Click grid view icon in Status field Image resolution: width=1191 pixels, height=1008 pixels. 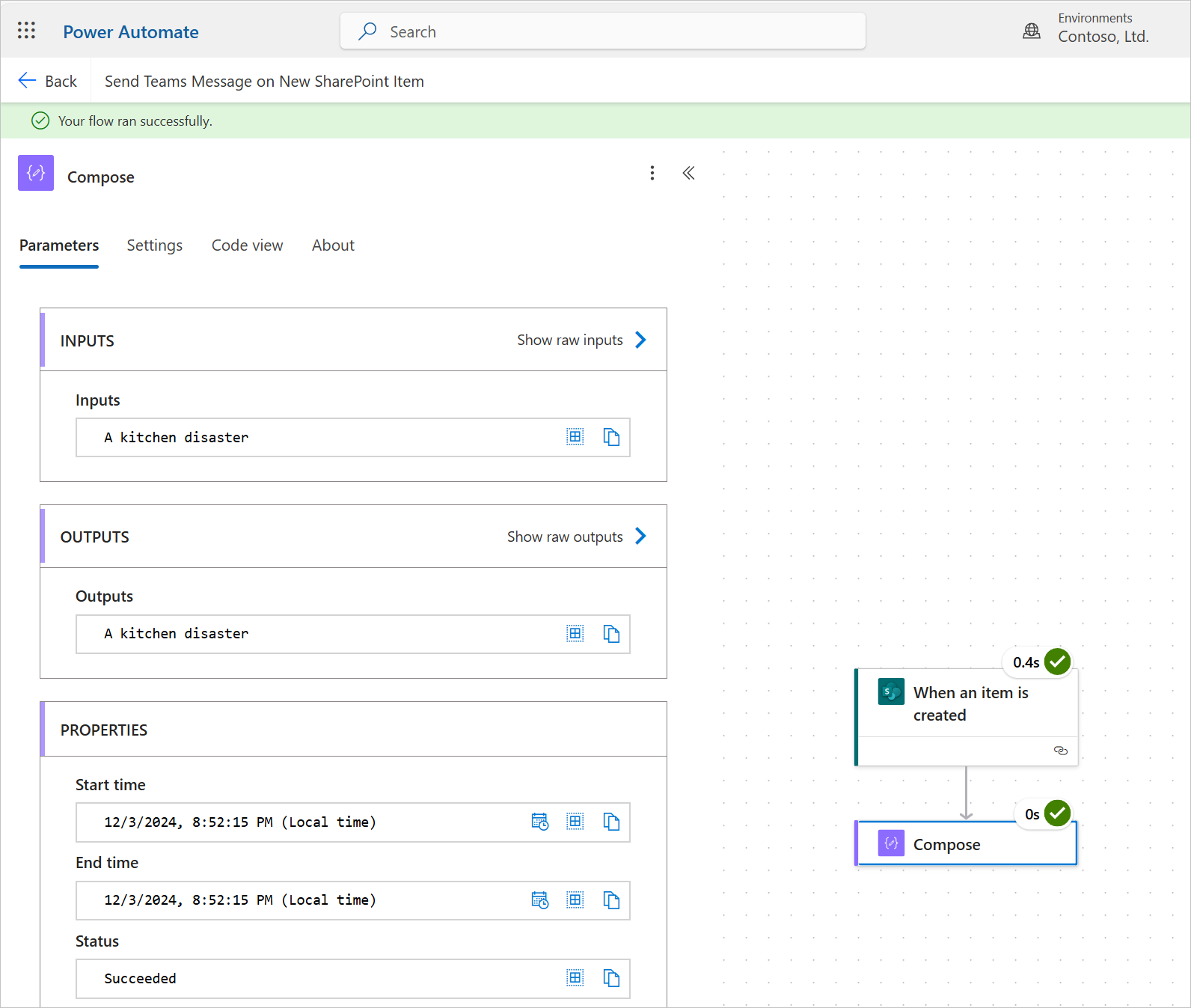pos(575,978)
